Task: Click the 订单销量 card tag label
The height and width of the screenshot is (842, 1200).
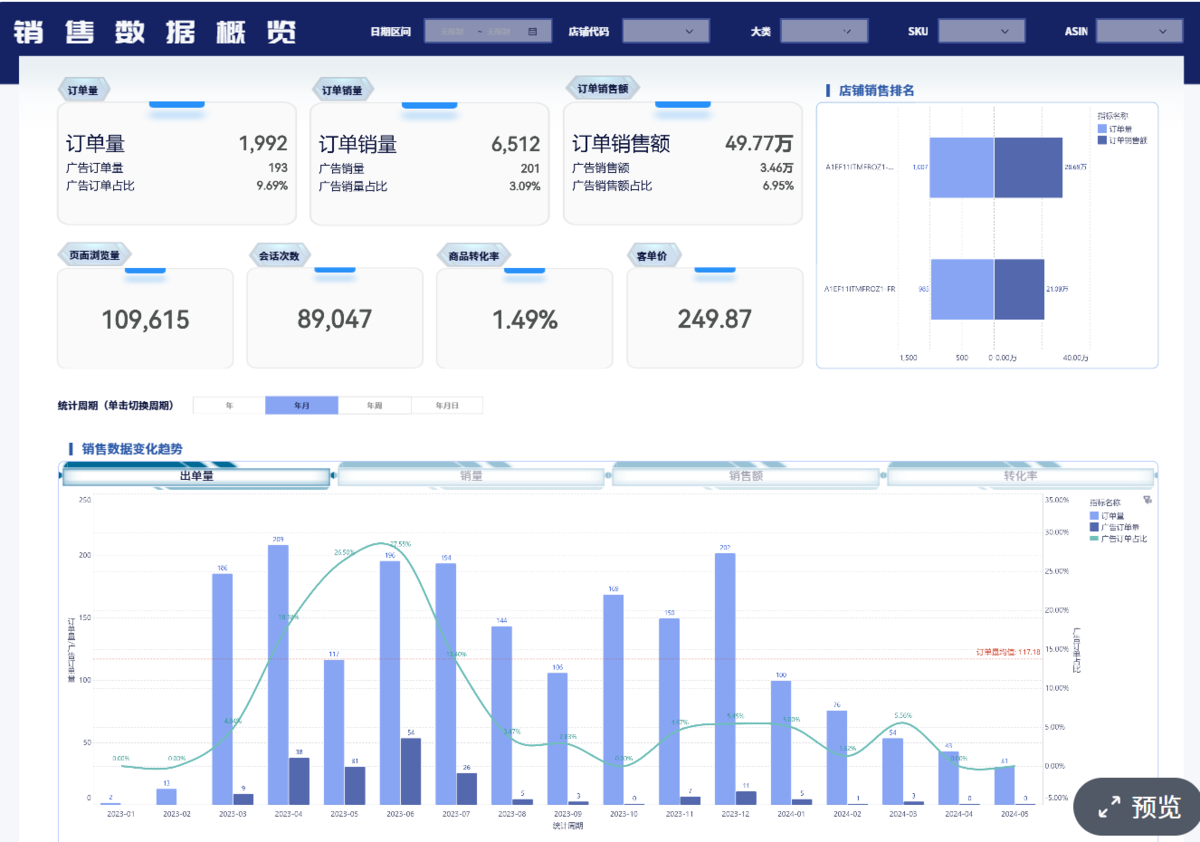Action: click(x=342, y=90)
